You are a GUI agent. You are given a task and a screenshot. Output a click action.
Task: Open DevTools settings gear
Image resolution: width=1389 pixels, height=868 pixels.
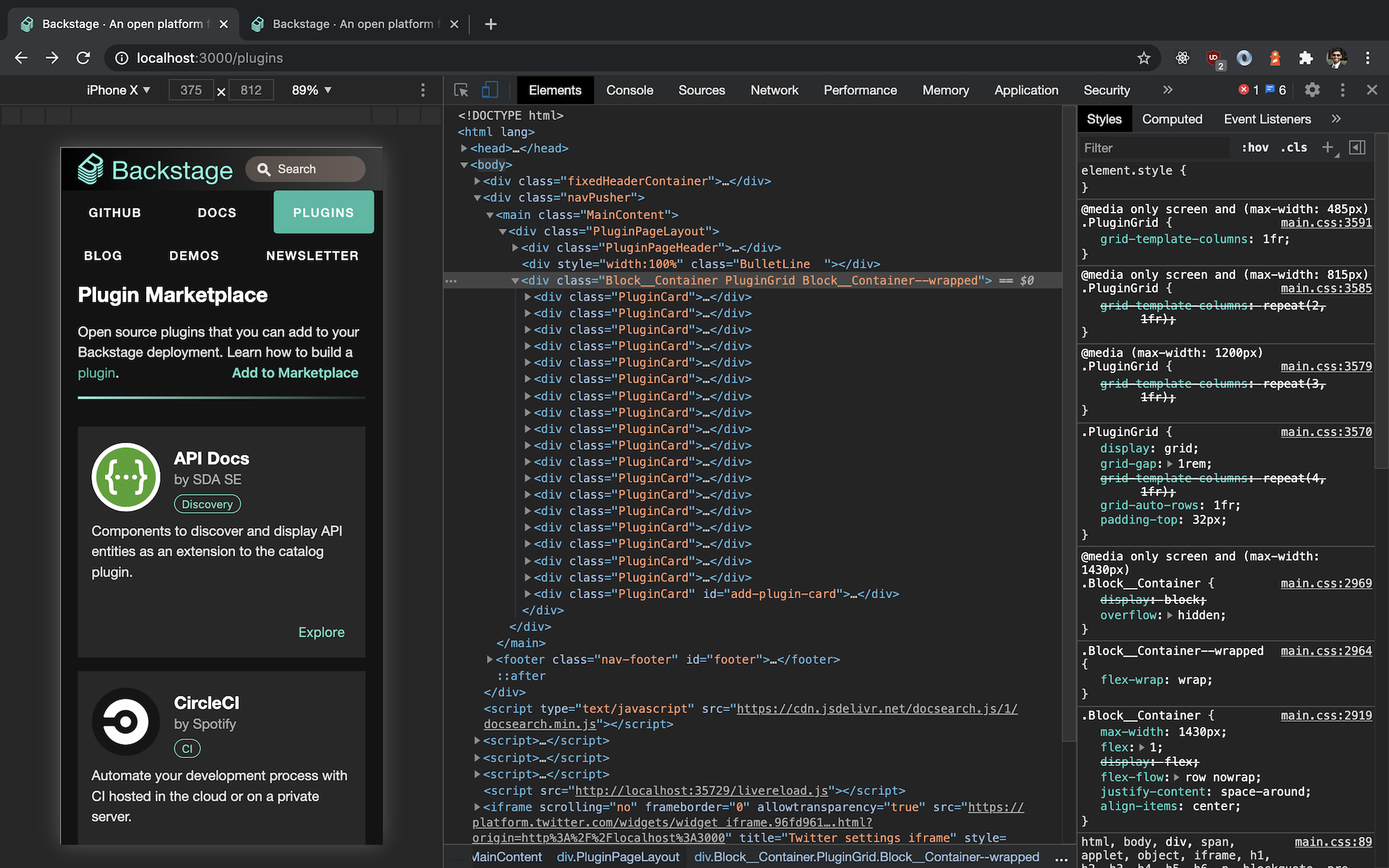1312,90
